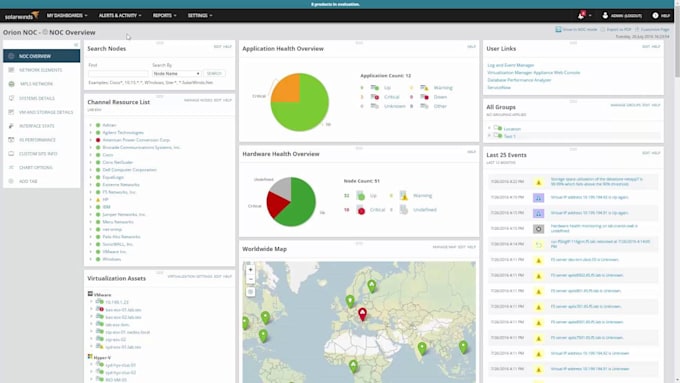The image size is (680, 383).
Task: Click the Custom Site Info icon
Action: [x=11, y=154]
